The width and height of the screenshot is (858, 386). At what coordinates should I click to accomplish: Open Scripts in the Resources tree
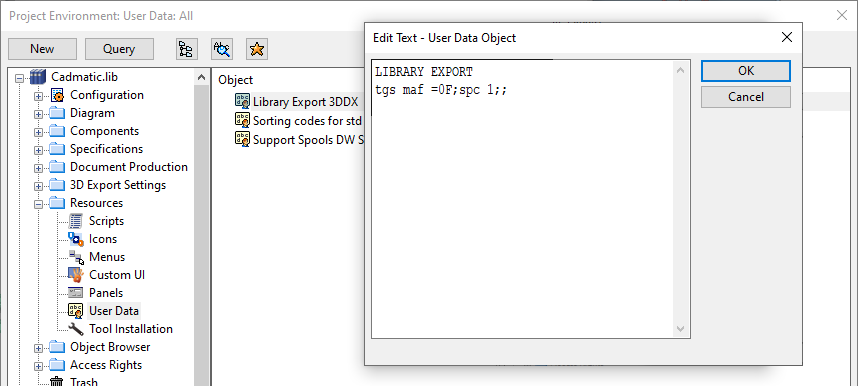pos(106,221)
